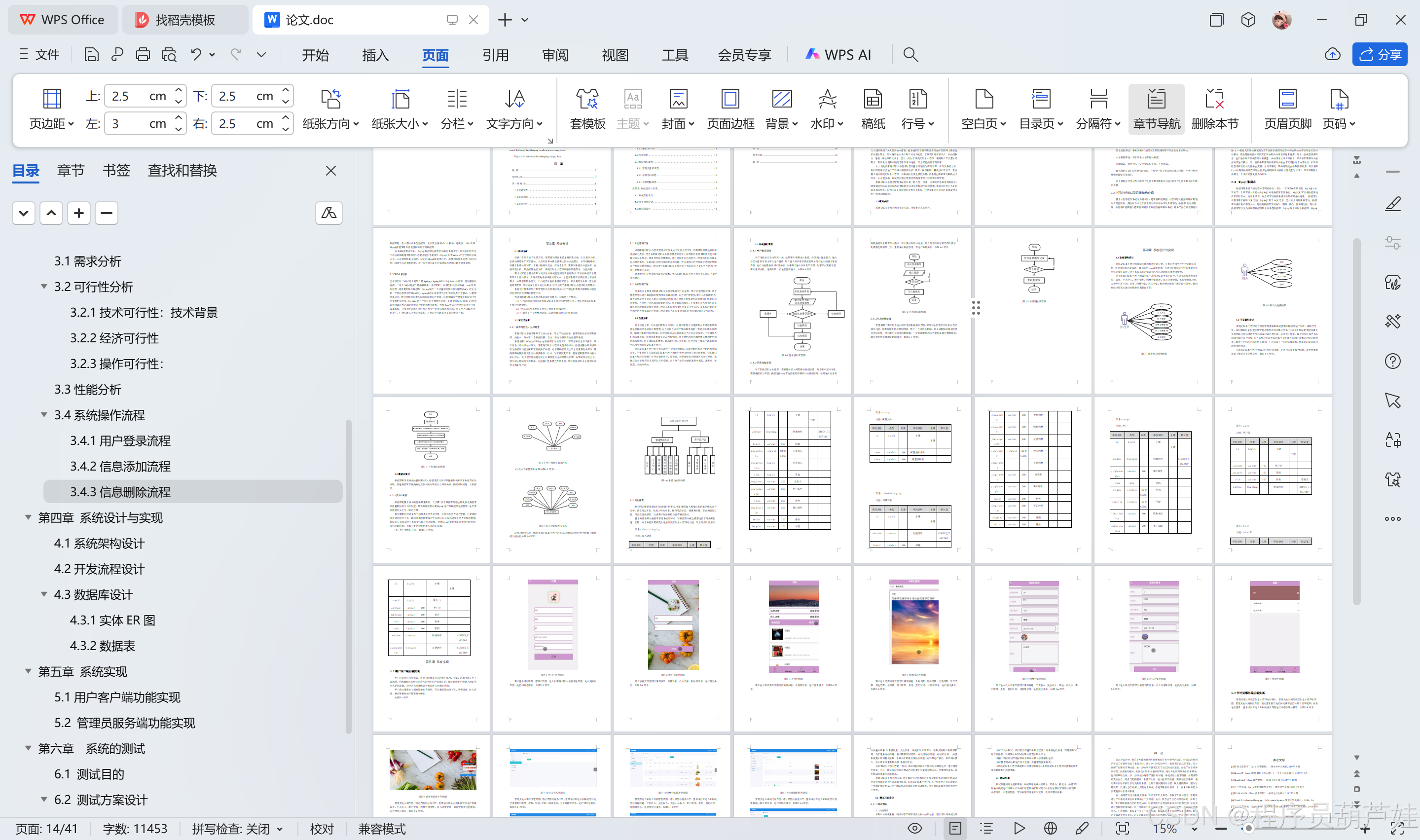
Task: Open the customize quick access dropdown arrow
Action: pos(261,54)
